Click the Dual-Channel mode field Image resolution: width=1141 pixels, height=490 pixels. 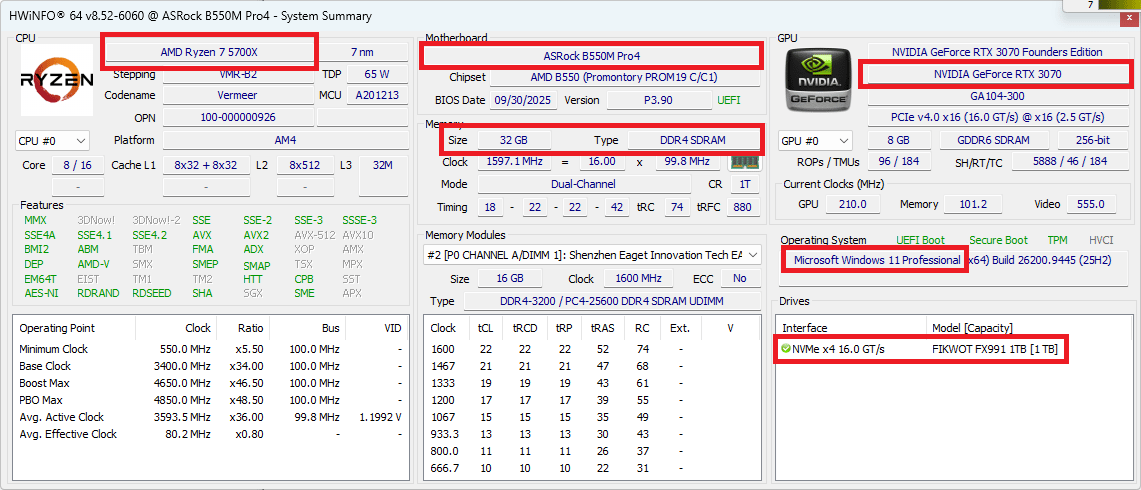584,185
